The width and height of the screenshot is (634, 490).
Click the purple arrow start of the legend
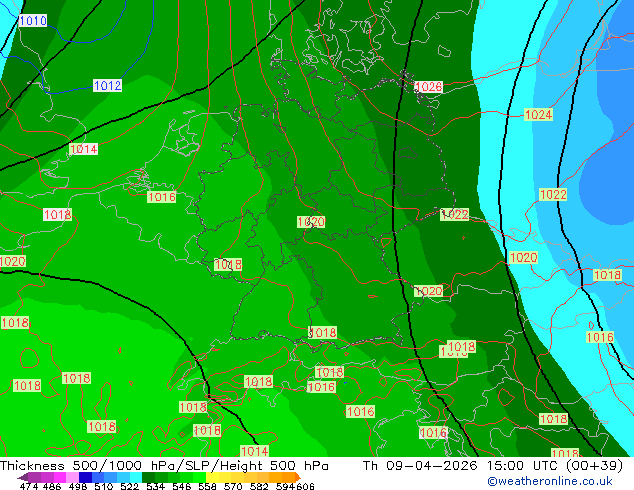tap(22, 477)
